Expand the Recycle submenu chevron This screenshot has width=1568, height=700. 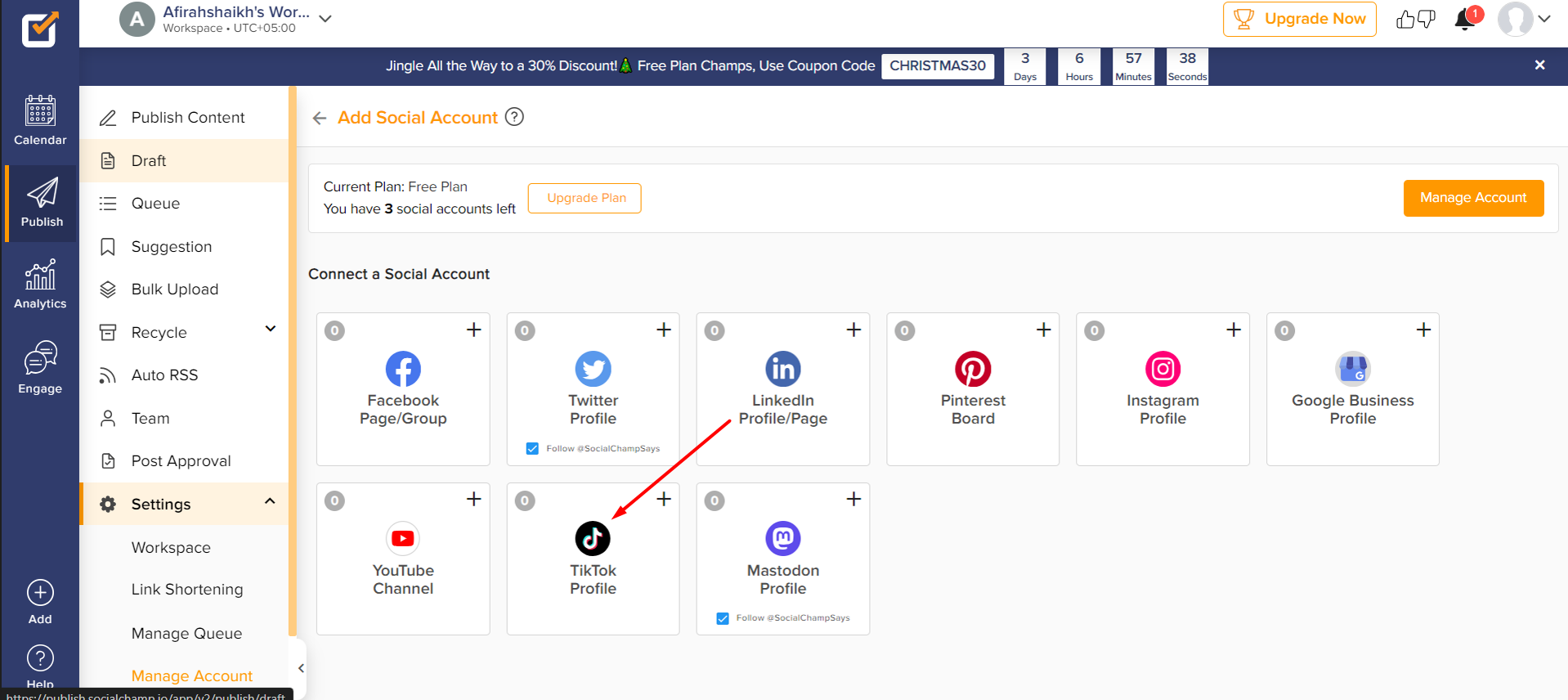[271, 329]
